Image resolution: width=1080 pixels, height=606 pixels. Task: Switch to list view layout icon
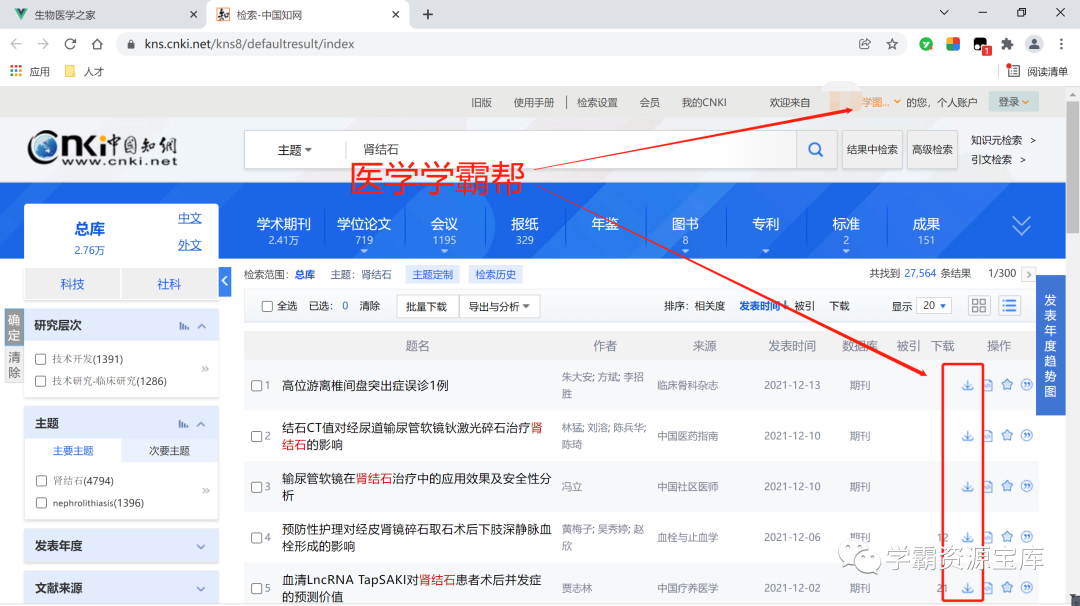pyautogui.click(x=1009, y=306)
